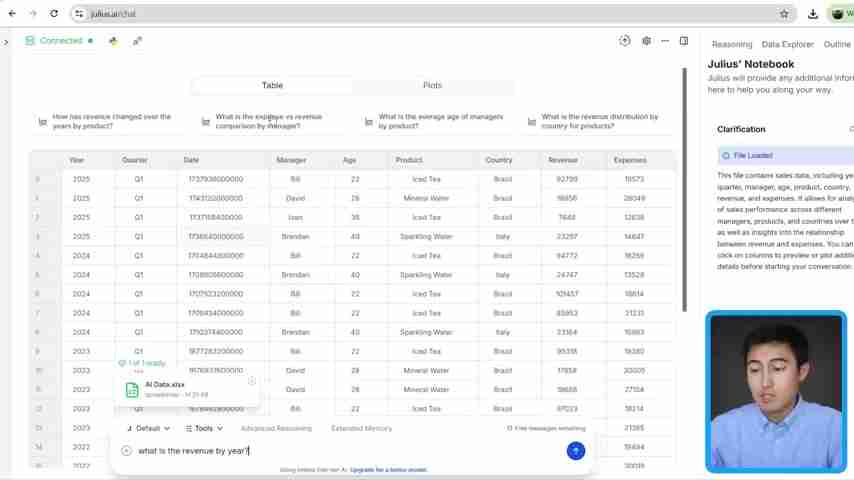Open the settings gear icon in the header
The width and height of the screenshot is (854, 480).
(646, 41)
